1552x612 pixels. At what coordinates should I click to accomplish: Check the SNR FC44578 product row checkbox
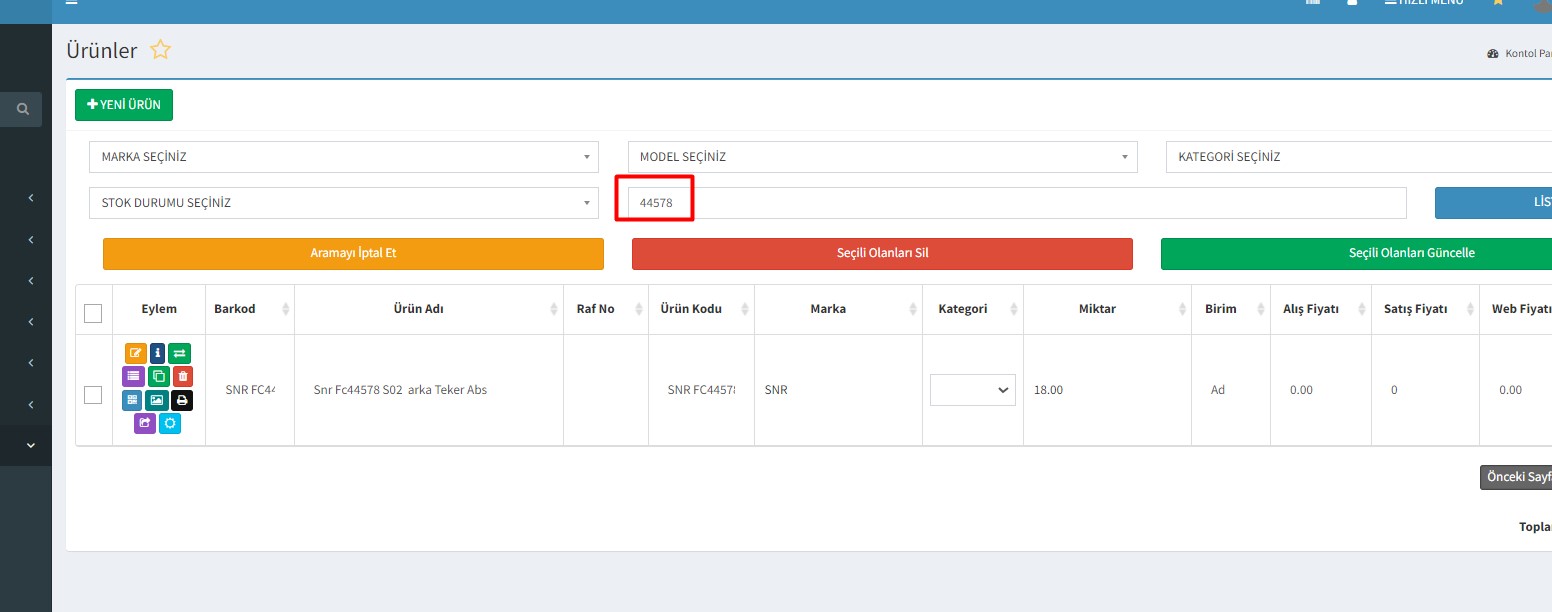pyautogui.click(x=93, y=395)
